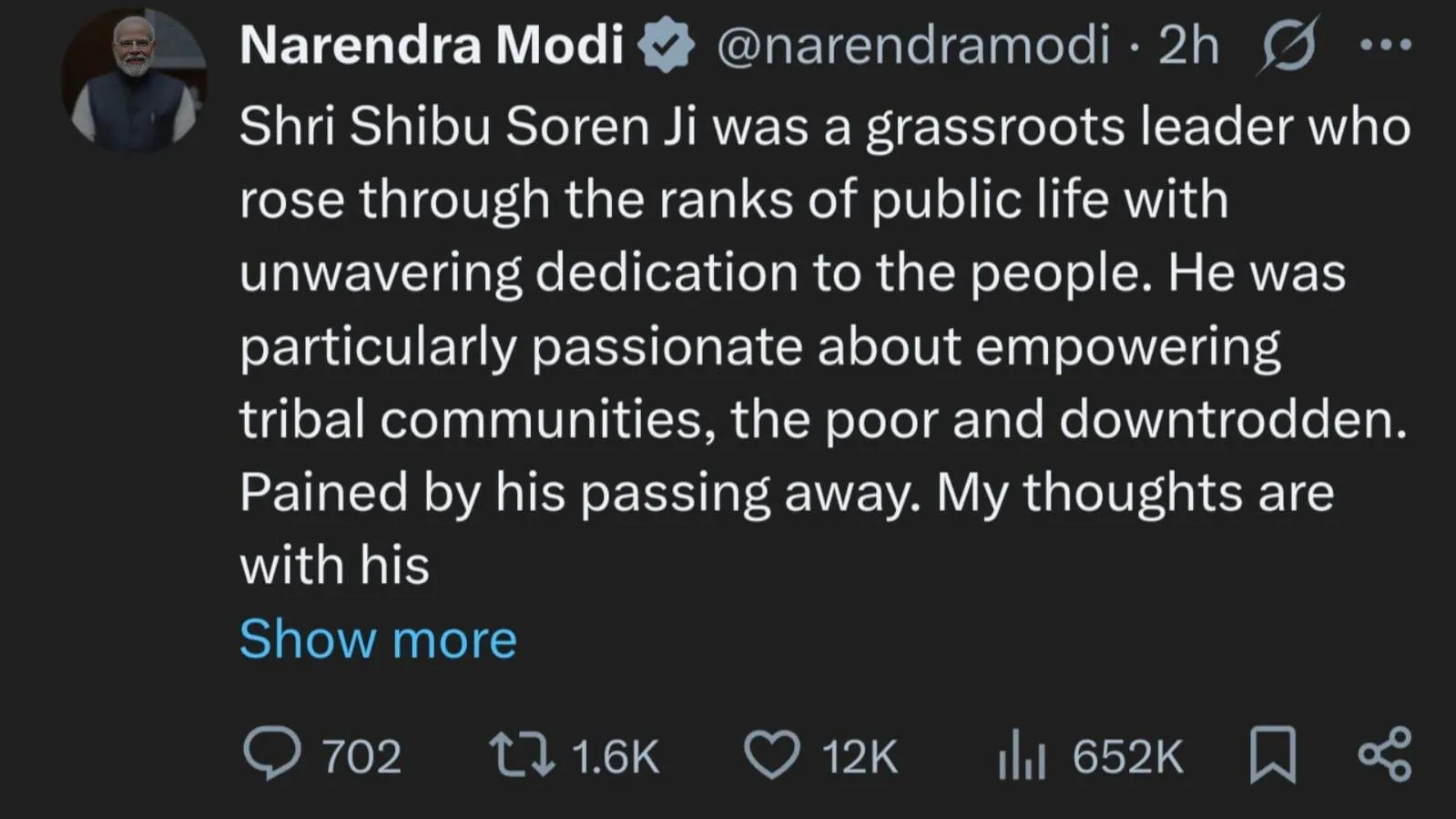Click the 12K likes count

tap(860, 757)
